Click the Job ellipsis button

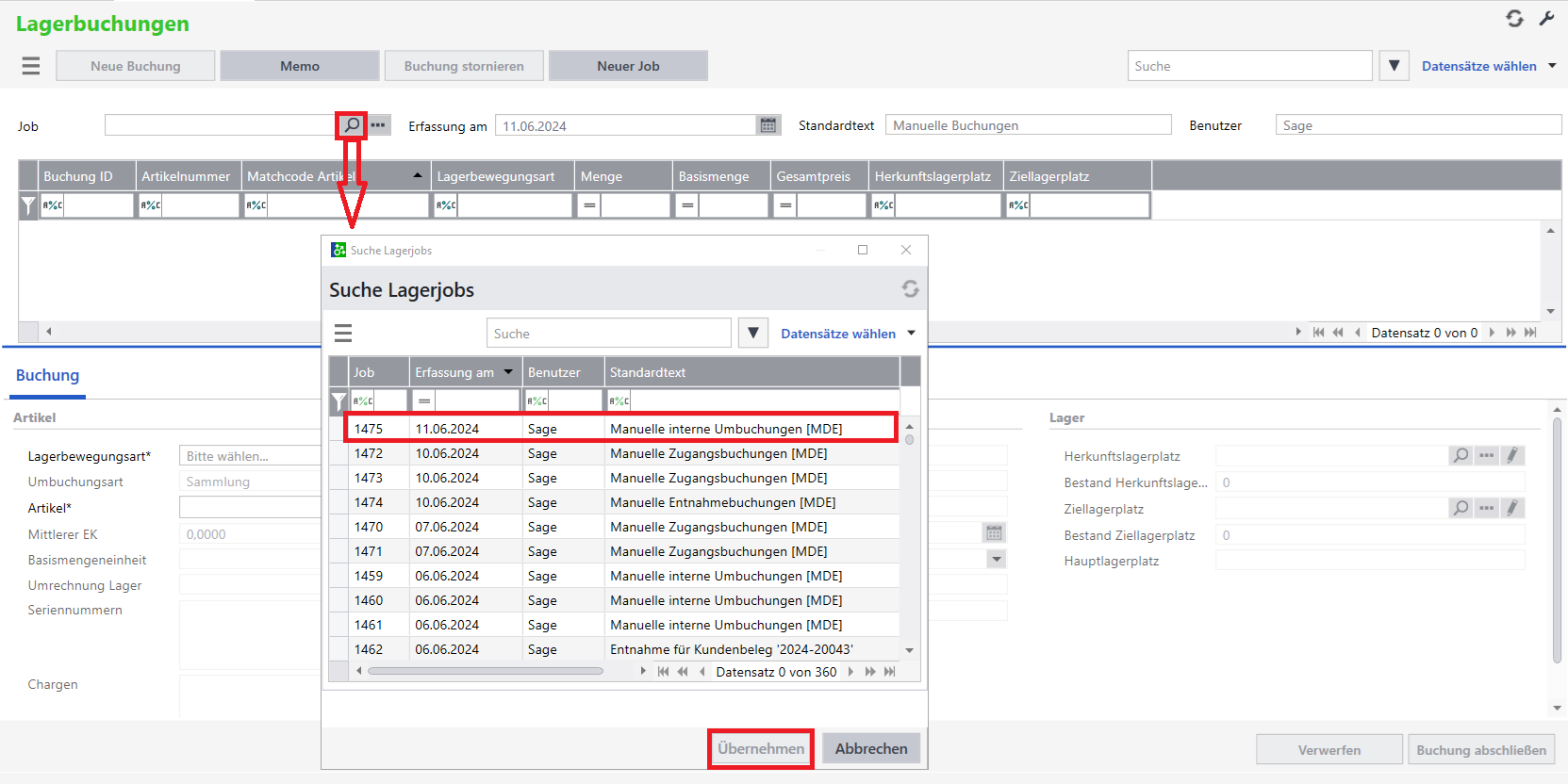click(x=378, y=125)
